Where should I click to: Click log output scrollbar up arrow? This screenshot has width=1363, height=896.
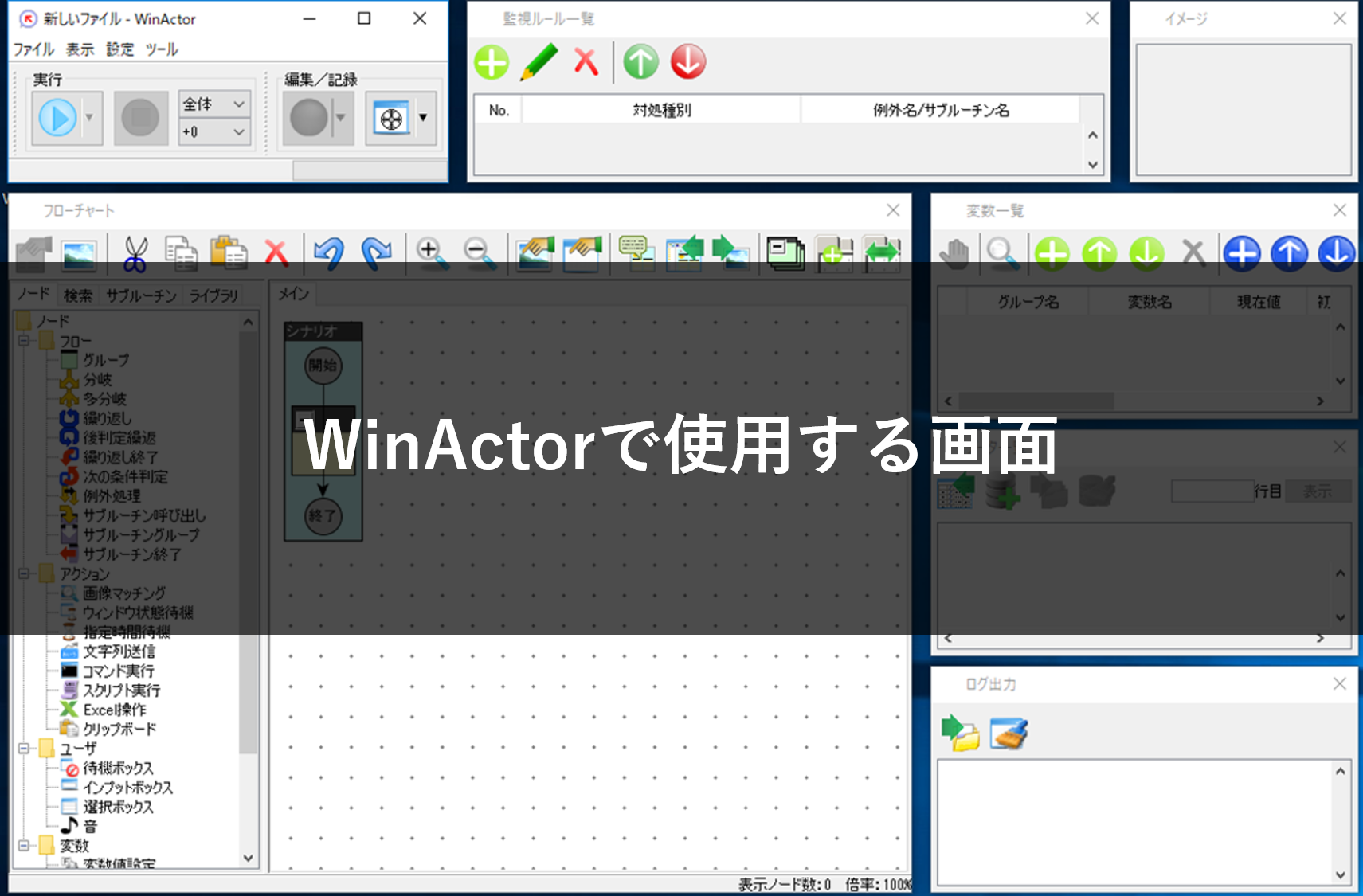(1341, 771)
